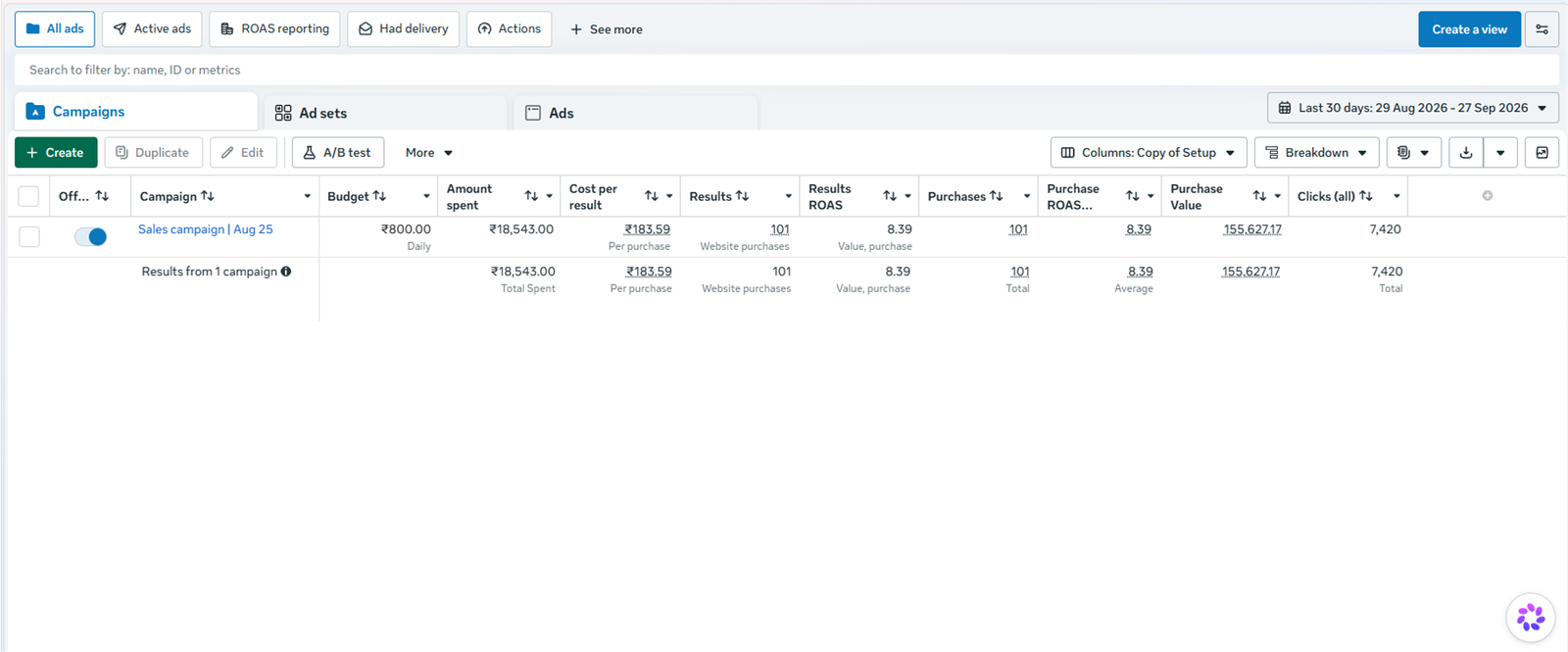Open the Campaign column dropdown arrow
This screenshot has width=1568, height=652.
coord(307,196)
